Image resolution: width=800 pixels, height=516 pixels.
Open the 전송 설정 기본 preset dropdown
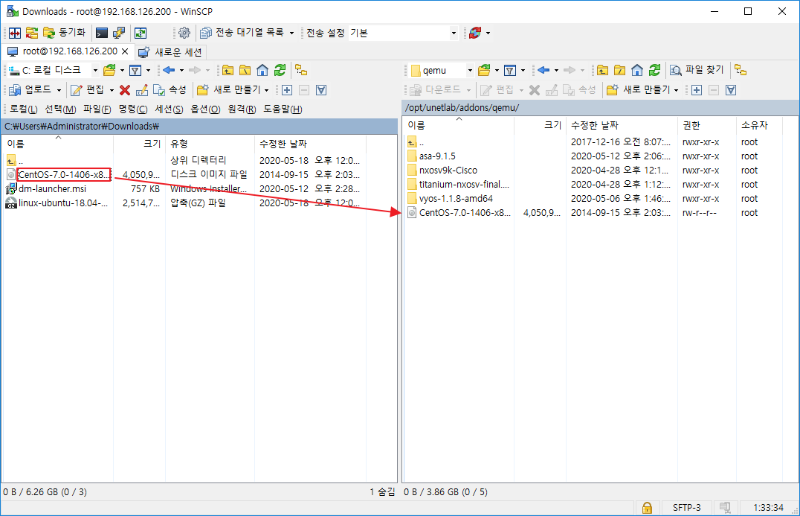pos(453,32)
